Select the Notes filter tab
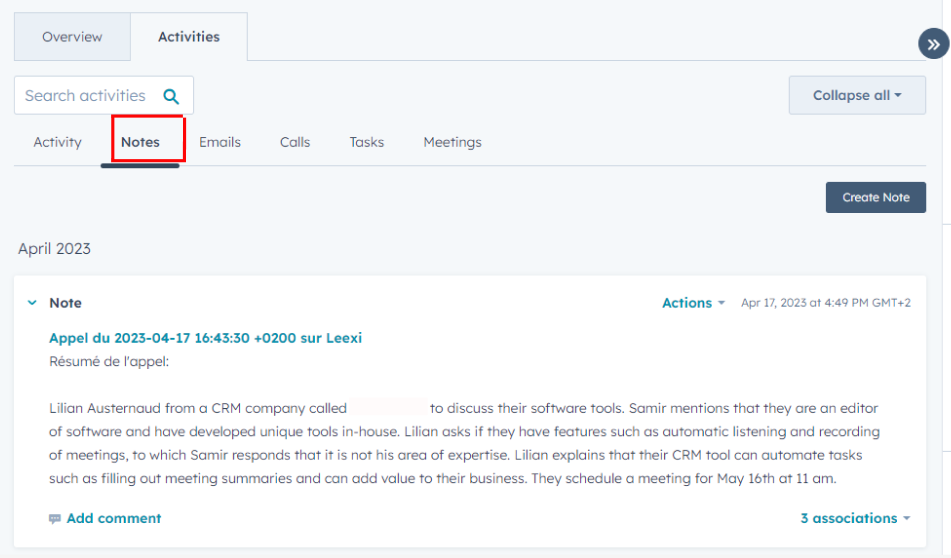Viewport: 951px width, 558px height. pyautogui.click(x=140, y=142)
